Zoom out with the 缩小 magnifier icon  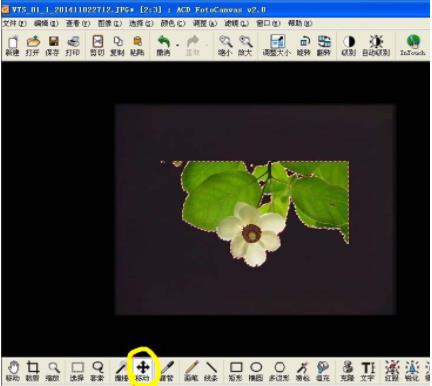[x=225, y=42]
